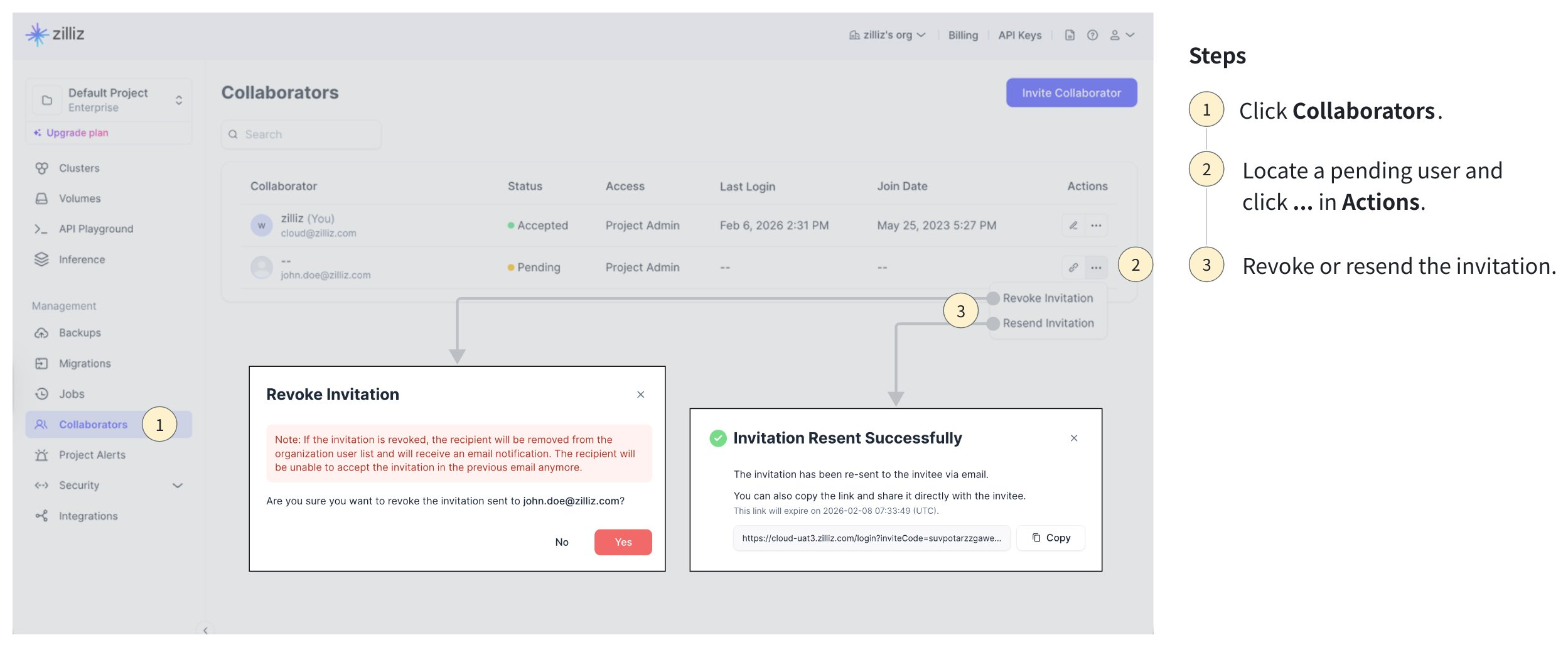The width and height of the screenshot is (1568, 647).
Task: Open the Default Project switcher
Action: click(109, 100)
